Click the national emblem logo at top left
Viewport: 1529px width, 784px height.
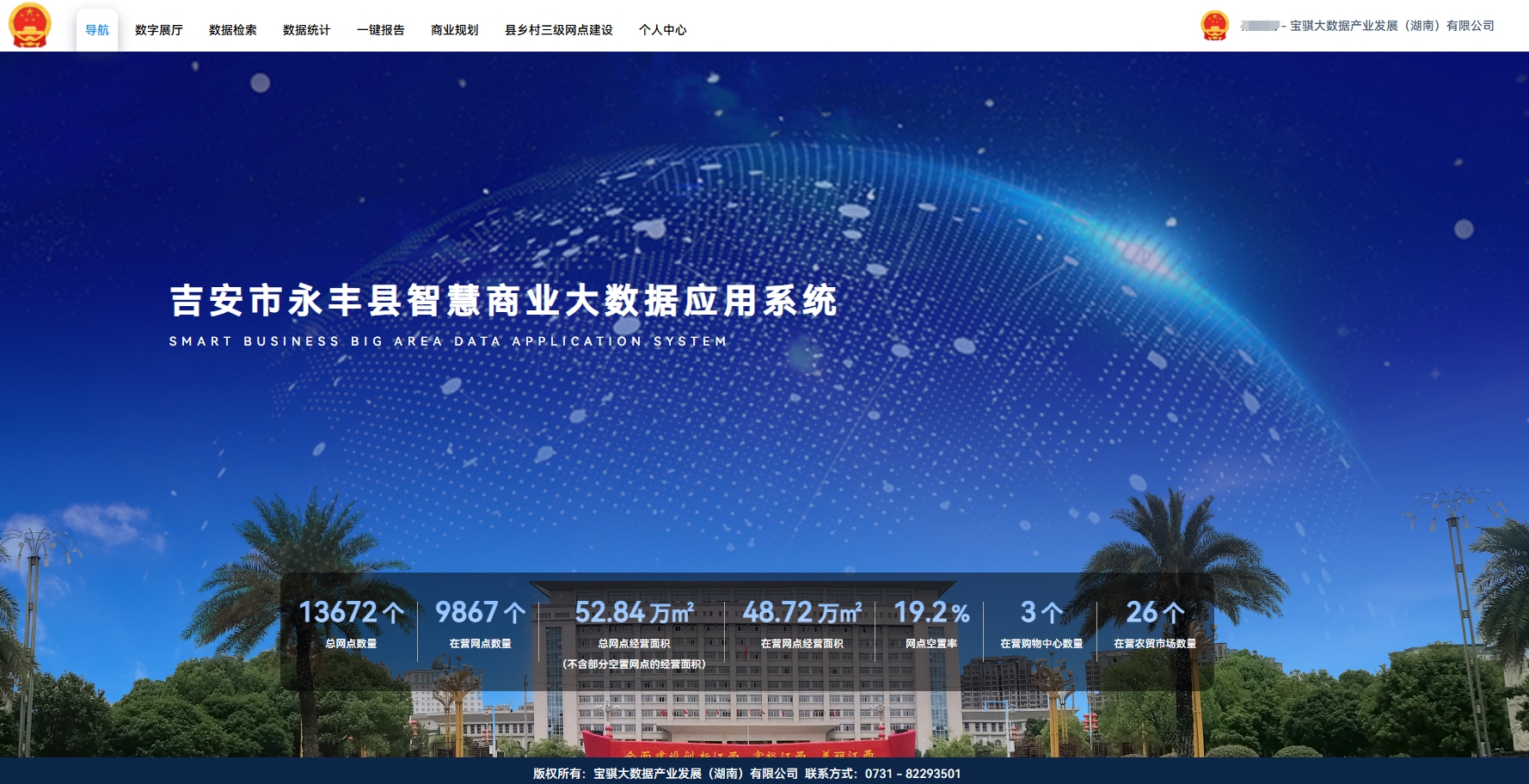click(30, 25)
